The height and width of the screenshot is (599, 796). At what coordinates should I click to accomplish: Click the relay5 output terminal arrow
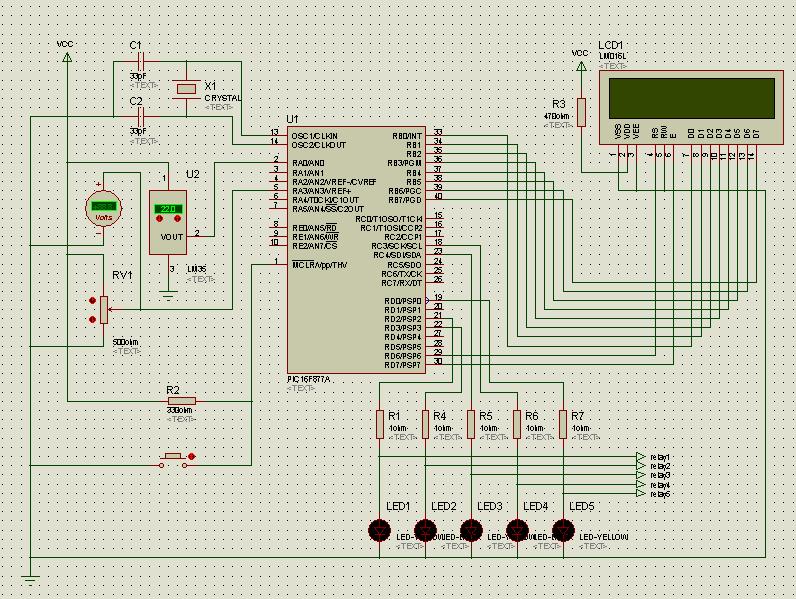[641, 493]
